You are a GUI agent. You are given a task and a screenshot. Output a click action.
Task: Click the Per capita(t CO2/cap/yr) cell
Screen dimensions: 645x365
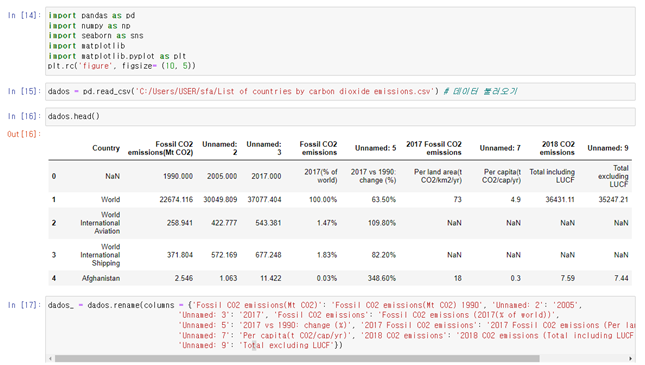click(x=501, y=176)
